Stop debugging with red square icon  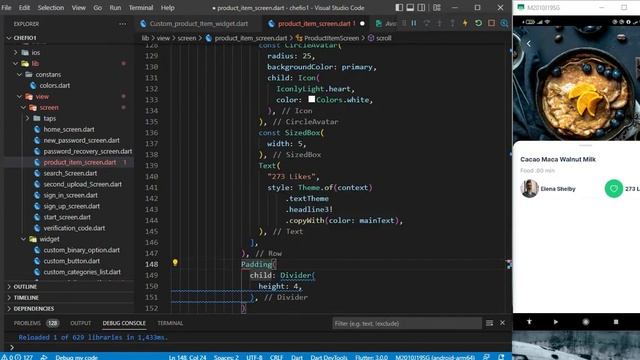pyautogui.click(x=491, y=23)
